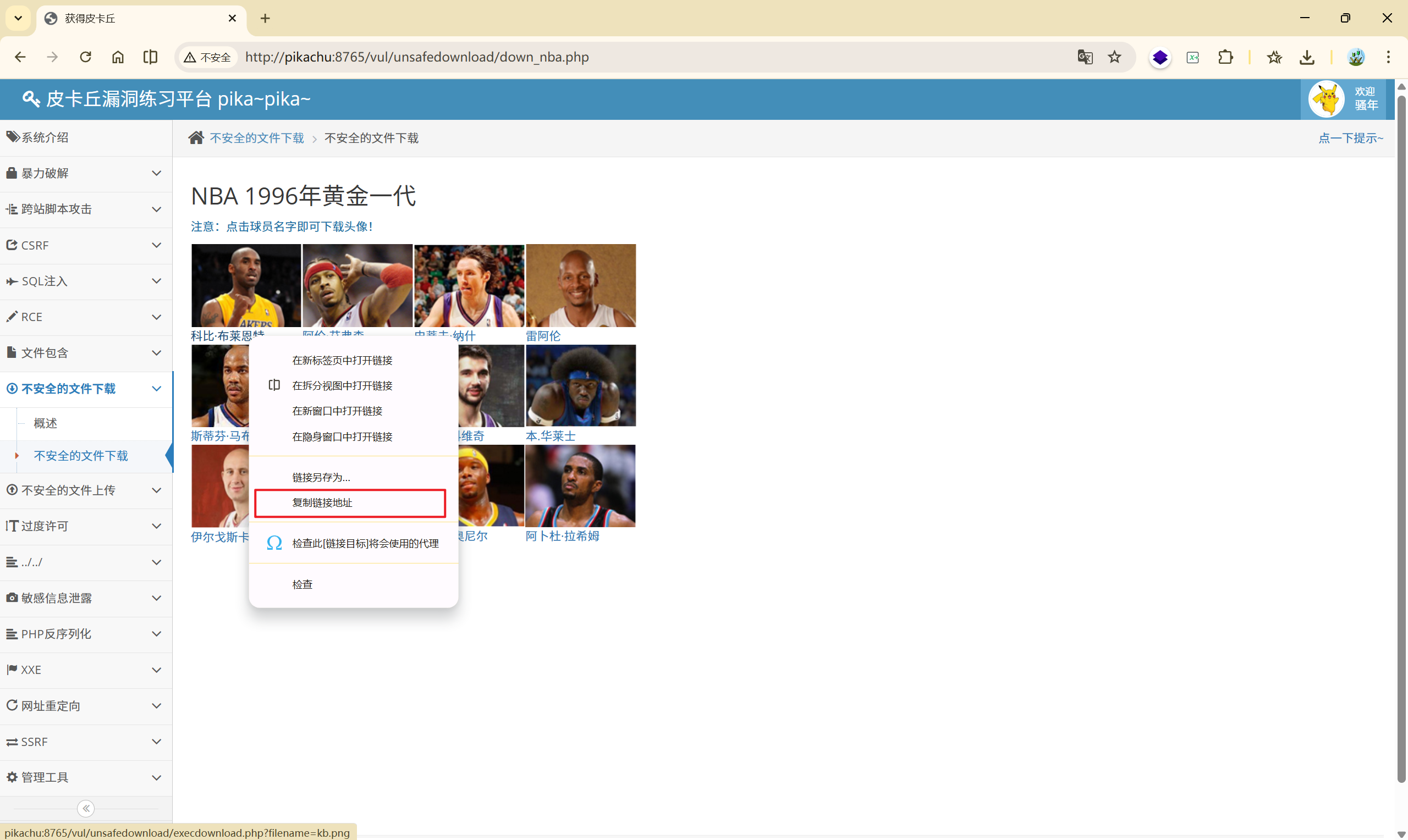1408x840 pixels.
Task: Click 链接另存为... in context menu
Action: [321, 477]
